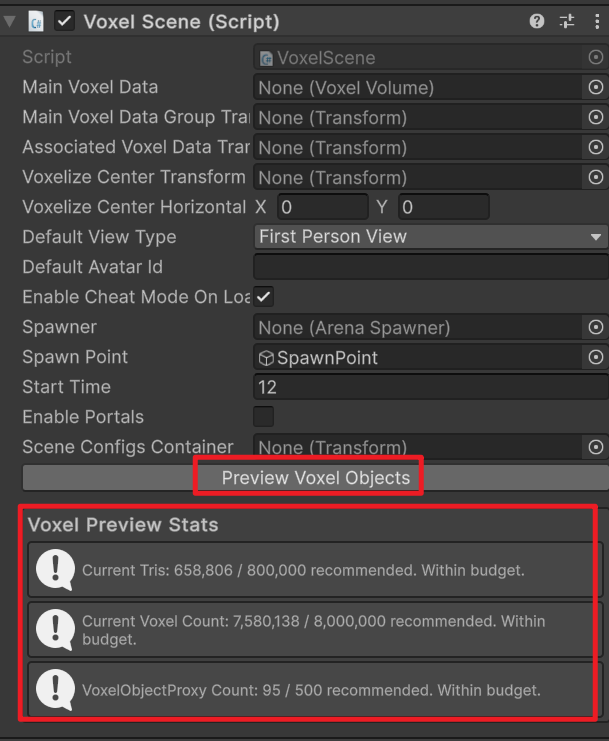This screenshot has width=609, height=741.
Task: Open the three-dot component context menu
Action: coord(597,21)
